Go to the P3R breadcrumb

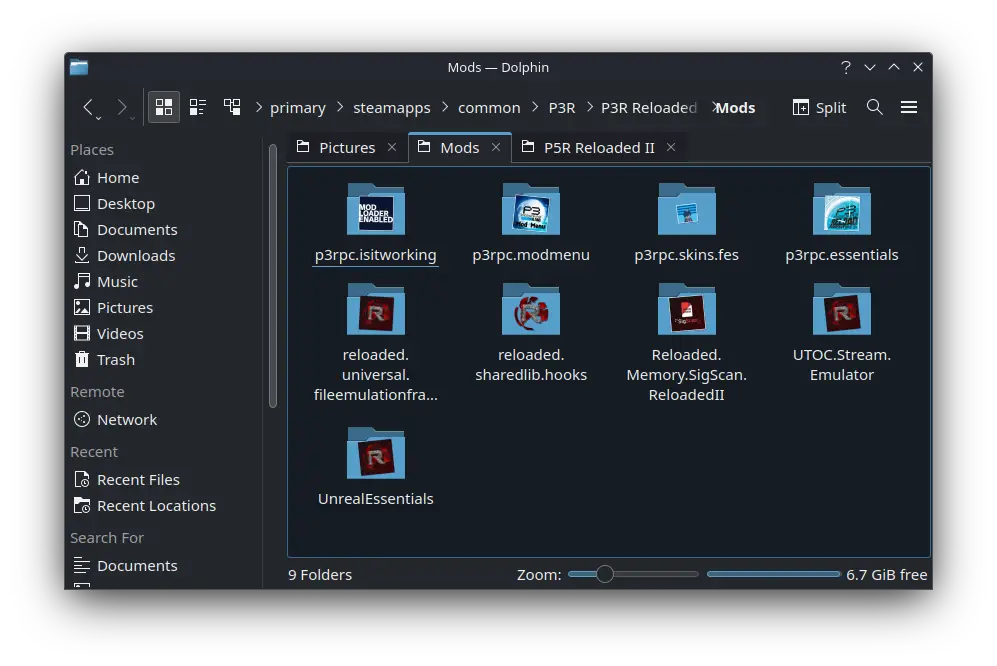coord(561,108)
